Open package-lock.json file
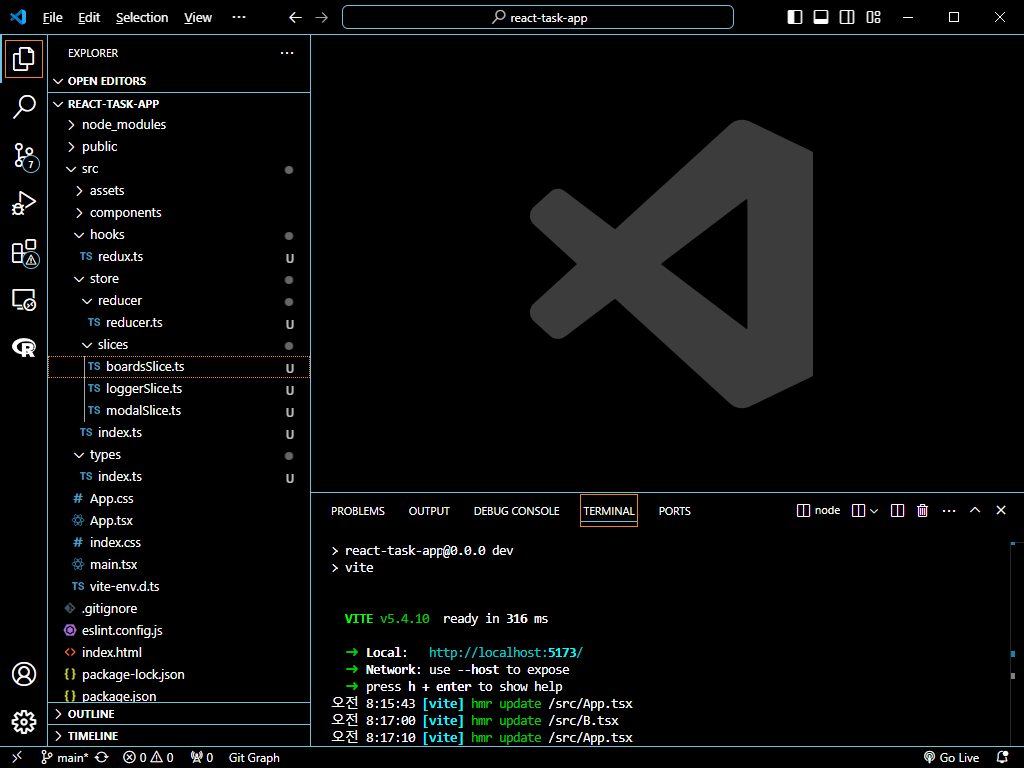1024x768 pixels. (x=179, y=675)
